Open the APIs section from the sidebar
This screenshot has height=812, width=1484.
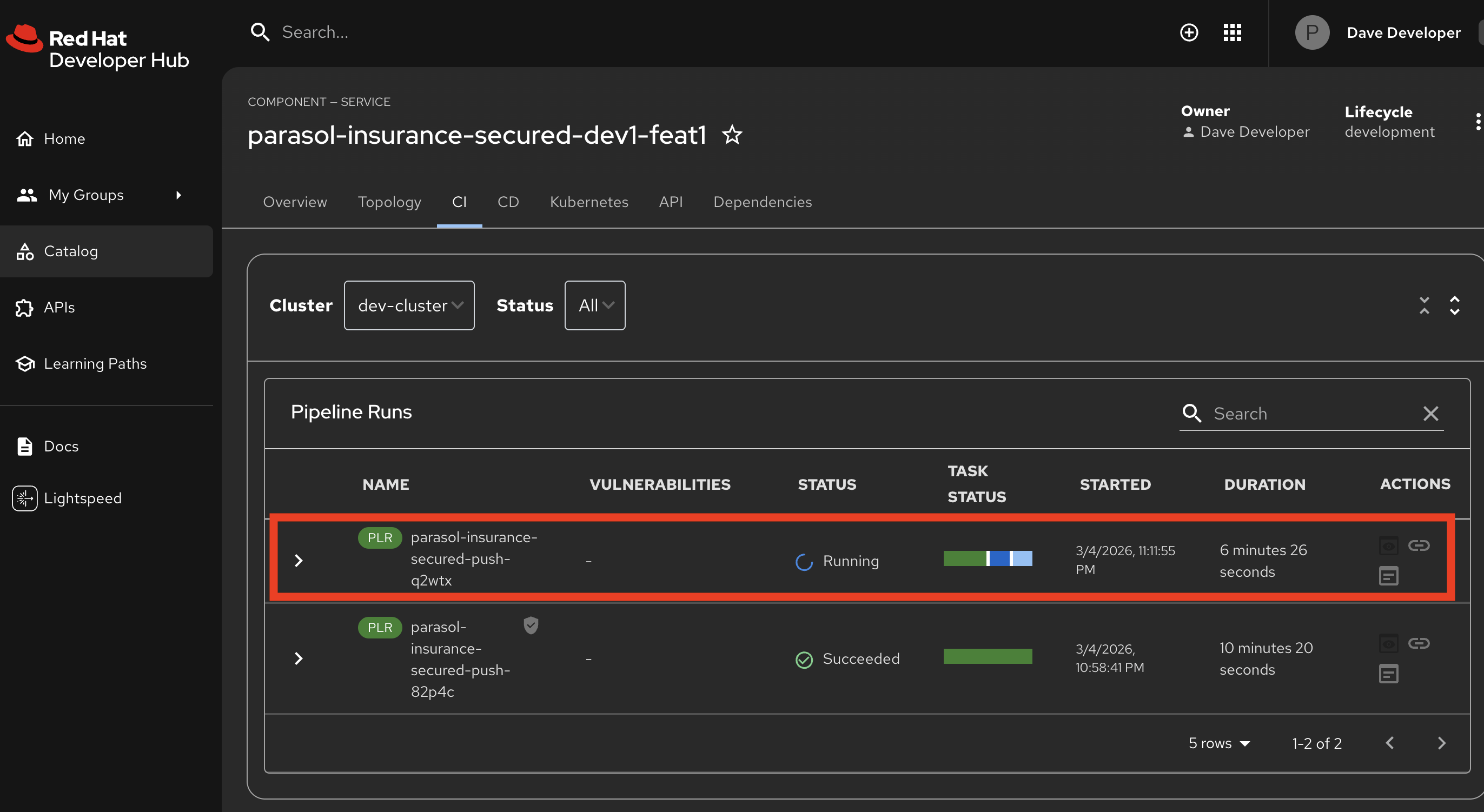click(59, 307)
